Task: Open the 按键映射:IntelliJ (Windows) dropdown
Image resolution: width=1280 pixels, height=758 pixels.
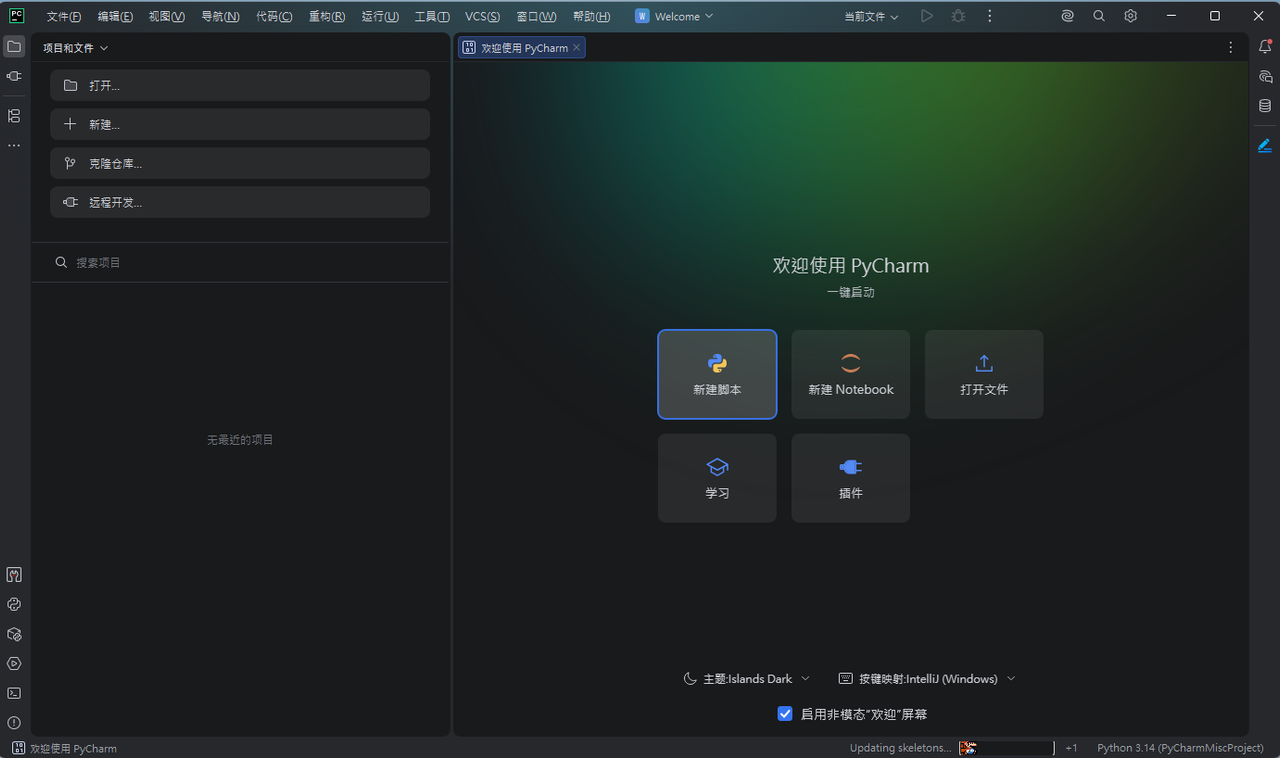Action: (927, 678)
